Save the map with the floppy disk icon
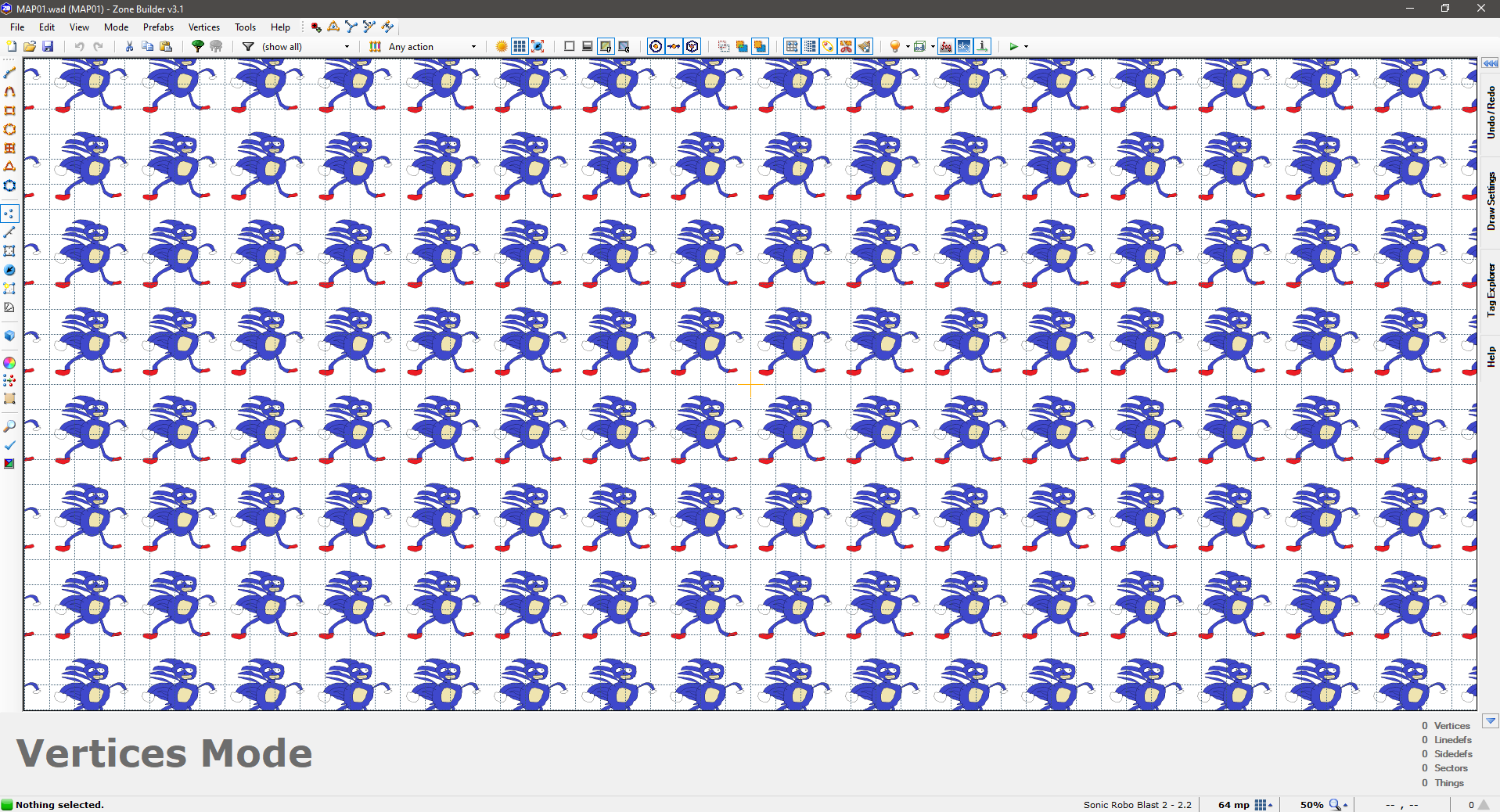Viewport: 1500px width, 812px height. (x=48, y=46)
